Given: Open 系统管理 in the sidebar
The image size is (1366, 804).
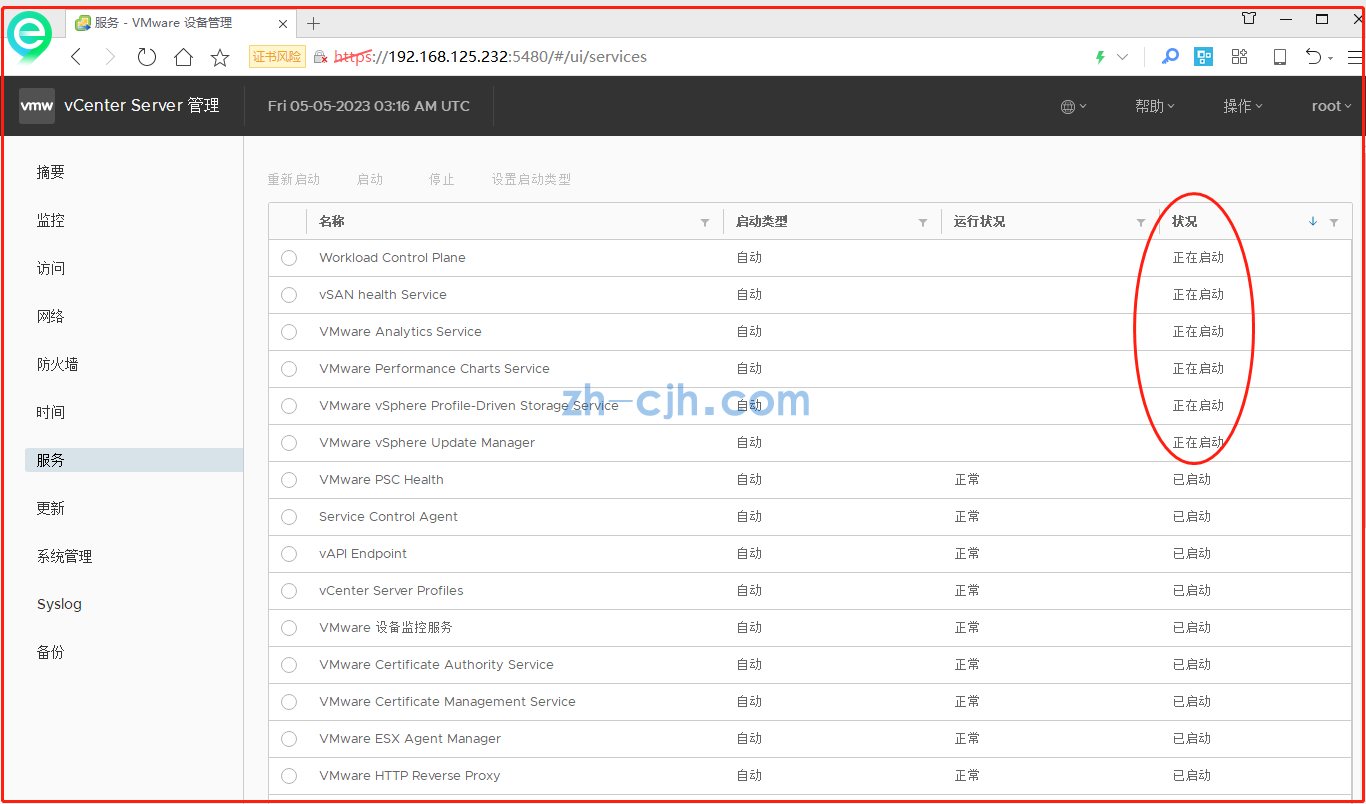Looking at the screenshot, I should point(65,556).
